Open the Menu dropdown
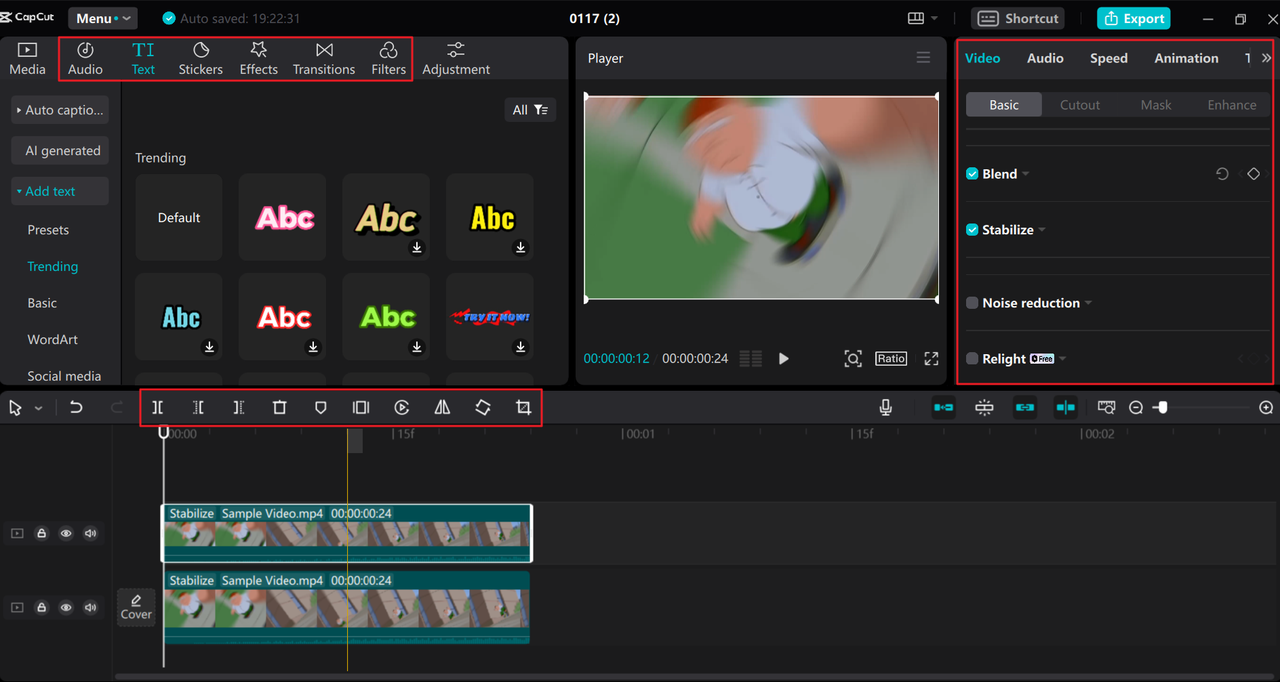1280x682 pixels. tap(103, 18)
